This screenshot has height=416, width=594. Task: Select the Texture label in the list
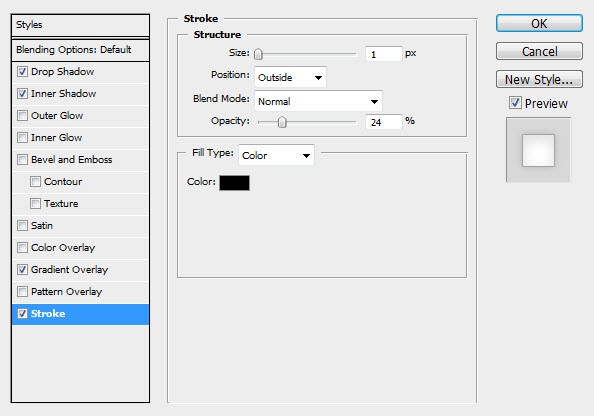[x=61, y=203]
